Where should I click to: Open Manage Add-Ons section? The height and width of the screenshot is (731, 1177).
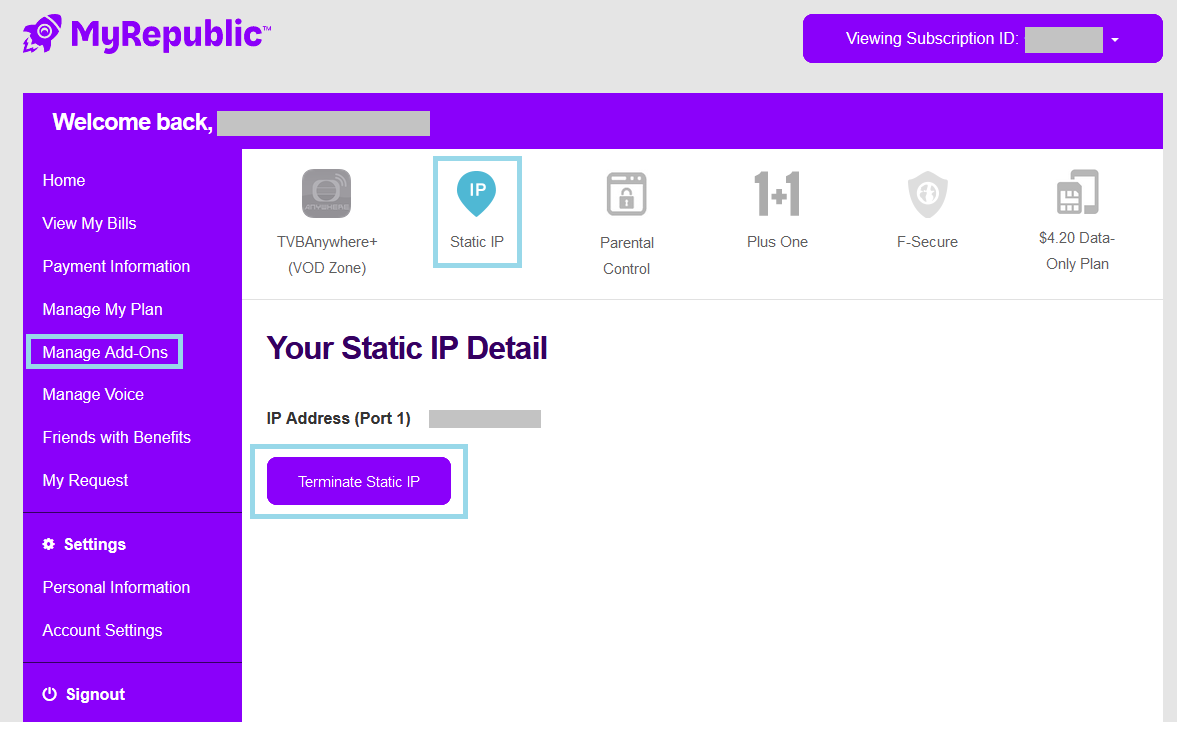tap(105, 352)
